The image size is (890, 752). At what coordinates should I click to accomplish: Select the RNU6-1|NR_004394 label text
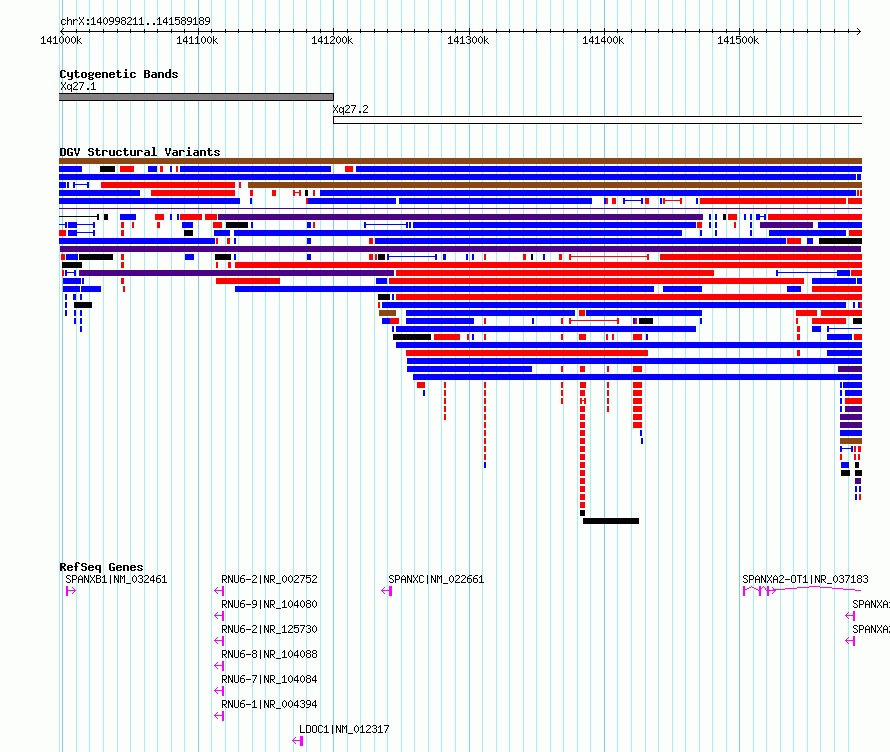pyautogui.click(x=269, y=704)
